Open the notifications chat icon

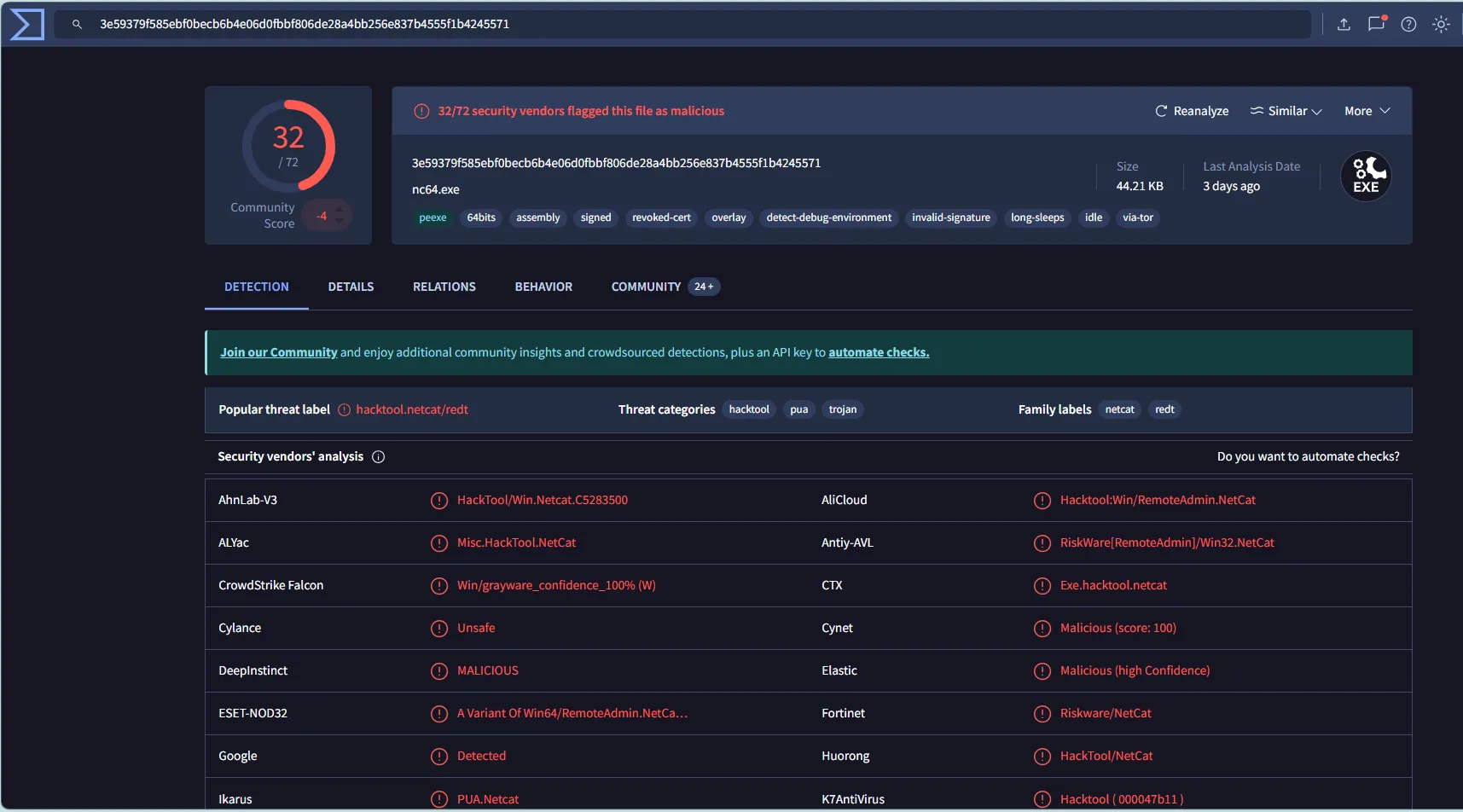pyautogui.click(x=1376, y=25)
